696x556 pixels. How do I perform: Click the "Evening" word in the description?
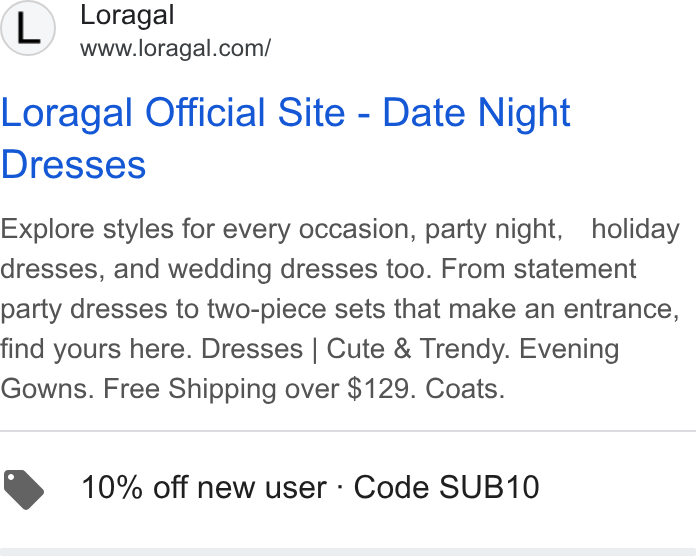[x=569, y=349]
